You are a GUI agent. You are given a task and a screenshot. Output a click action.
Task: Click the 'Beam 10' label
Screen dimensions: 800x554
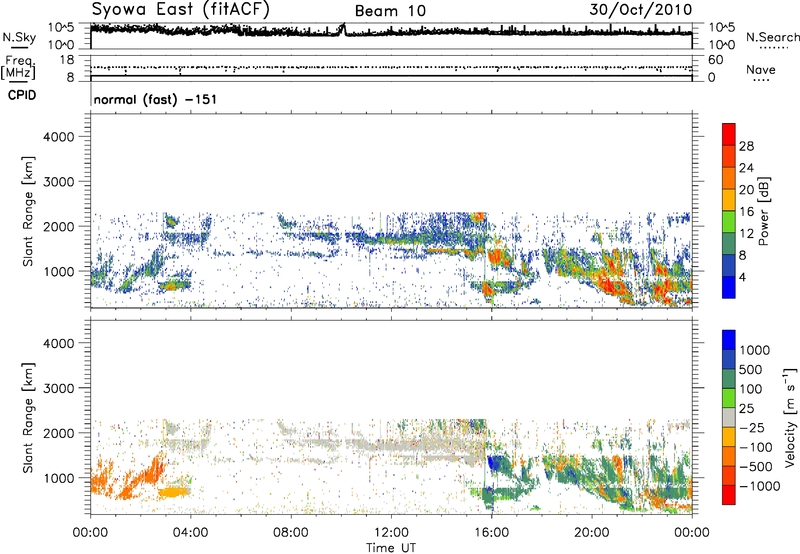(390, 11)
